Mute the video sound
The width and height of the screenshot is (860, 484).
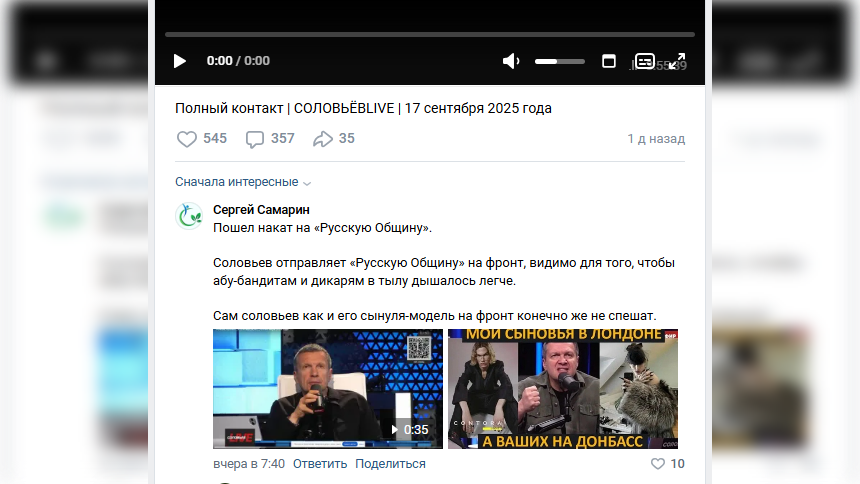(x=511, y=61)
